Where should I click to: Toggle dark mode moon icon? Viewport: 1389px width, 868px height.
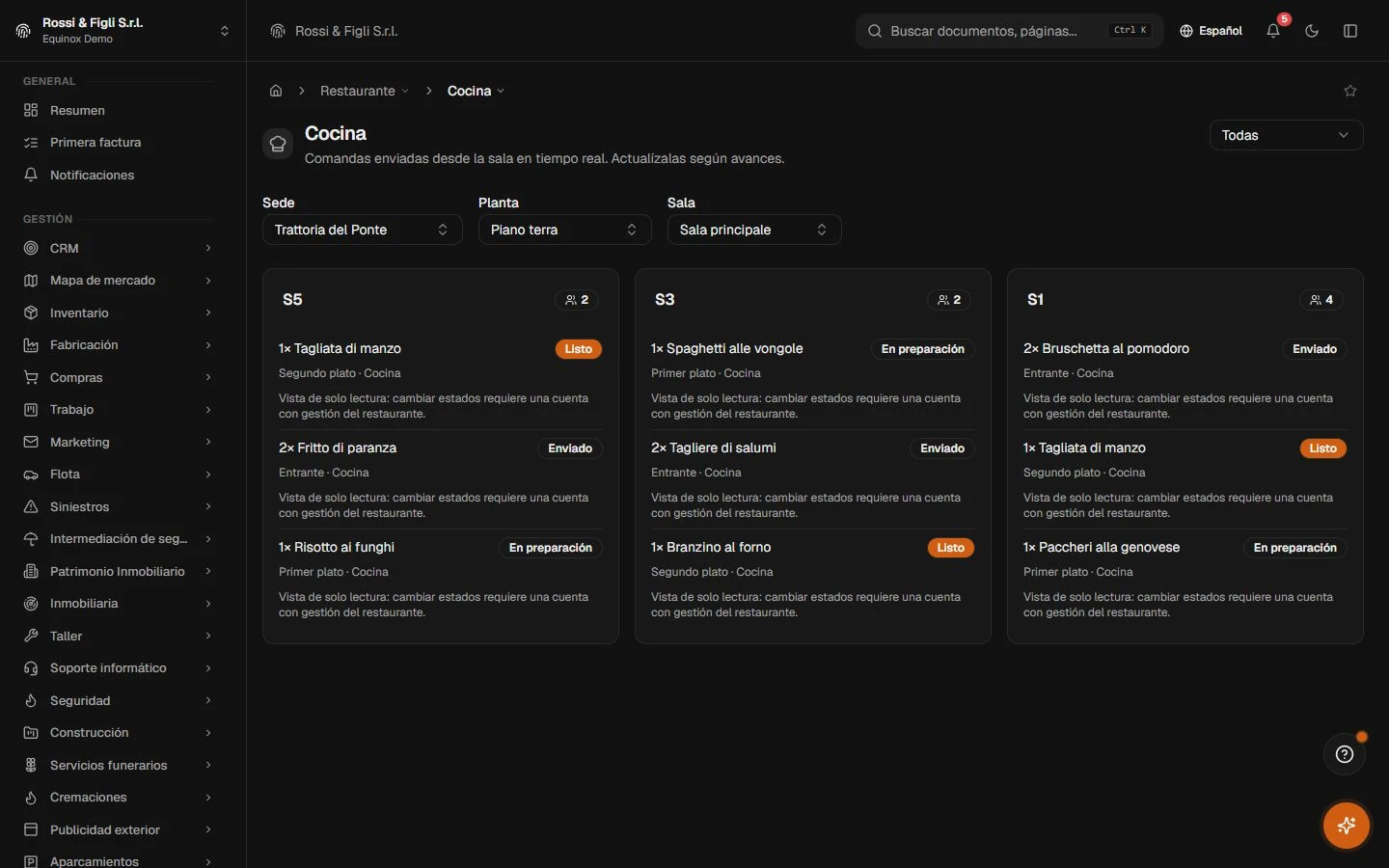(1312, 31)
